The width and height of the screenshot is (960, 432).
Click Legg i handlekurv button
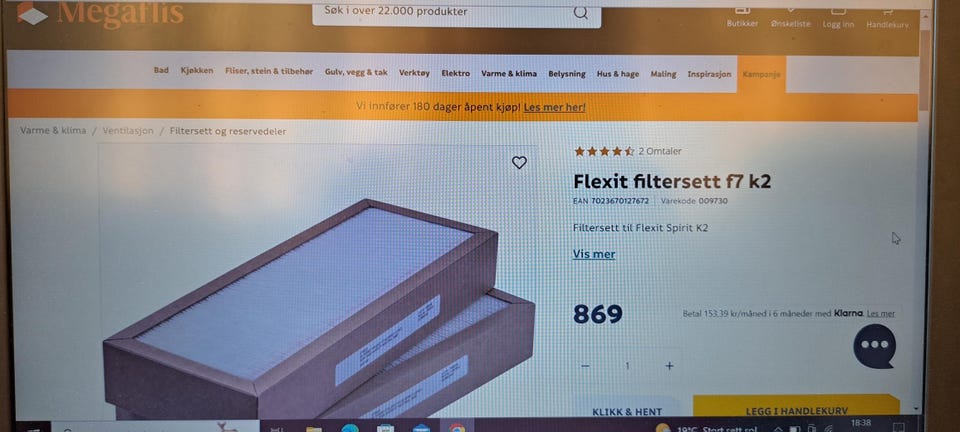797,408
